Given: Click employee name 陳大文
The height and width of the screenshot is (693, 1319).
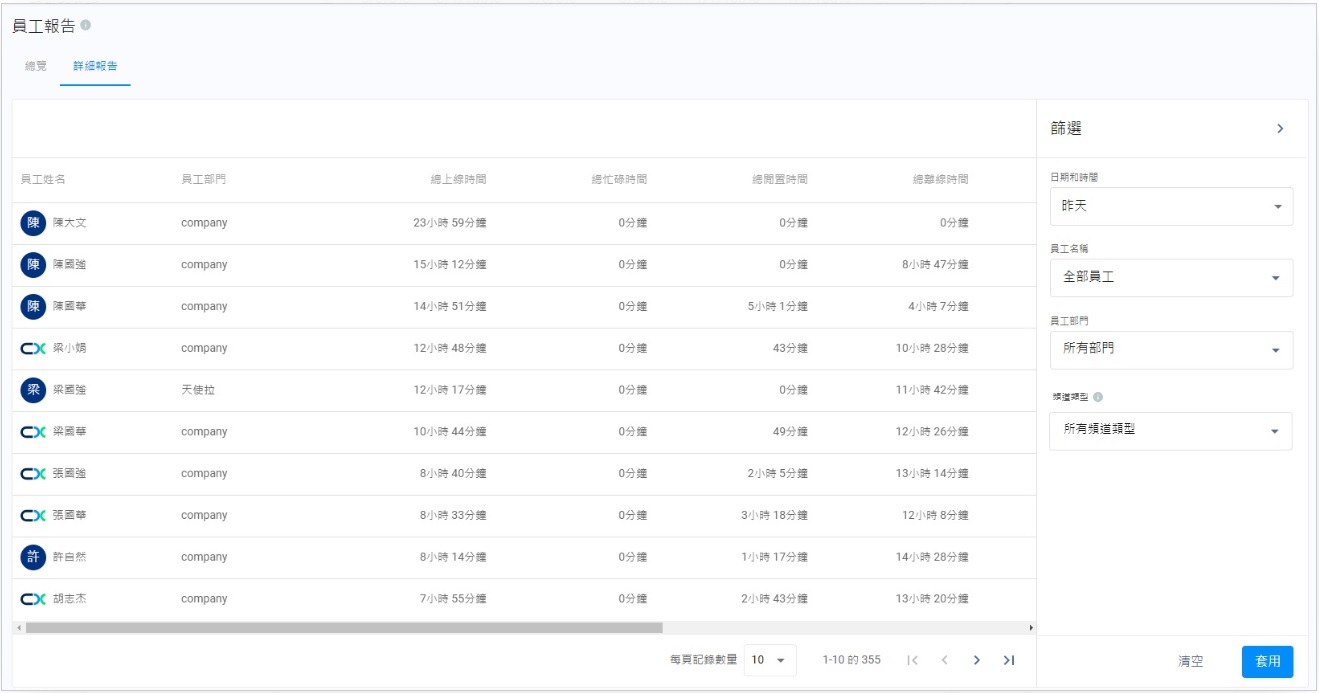Looking at the screenshot, I should click(70, 223).
